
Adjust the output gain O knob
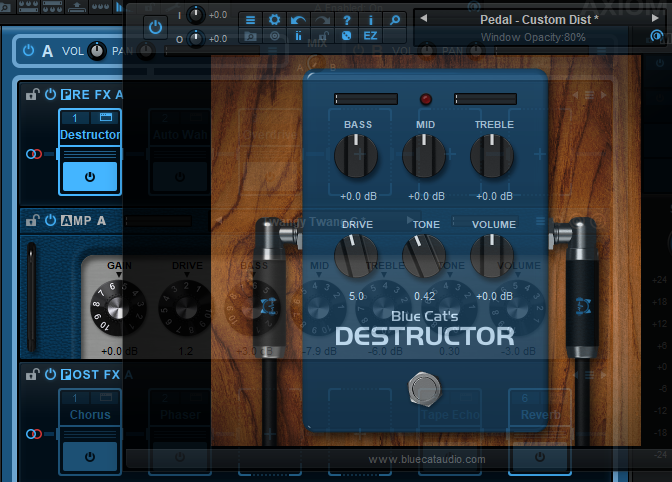point(196,39)
